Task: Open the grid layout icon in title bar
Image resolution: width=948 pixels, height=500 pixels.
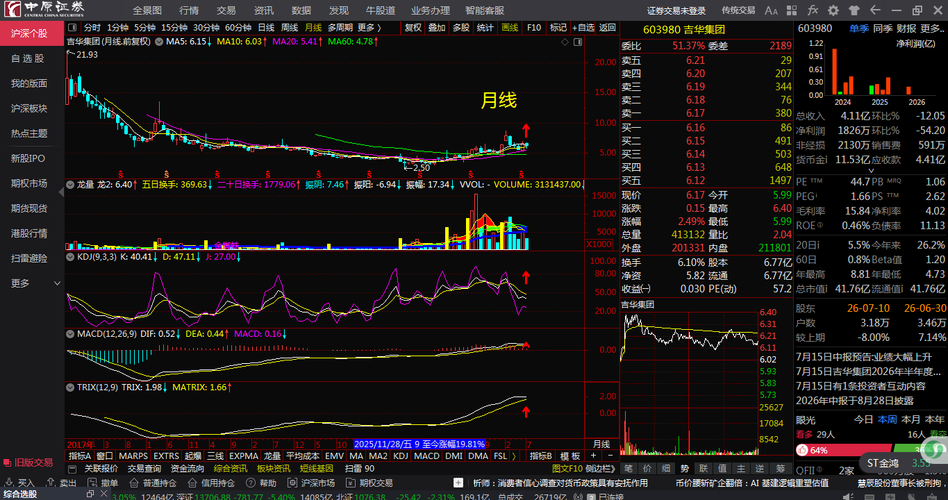Action: (x=792, y=10)
